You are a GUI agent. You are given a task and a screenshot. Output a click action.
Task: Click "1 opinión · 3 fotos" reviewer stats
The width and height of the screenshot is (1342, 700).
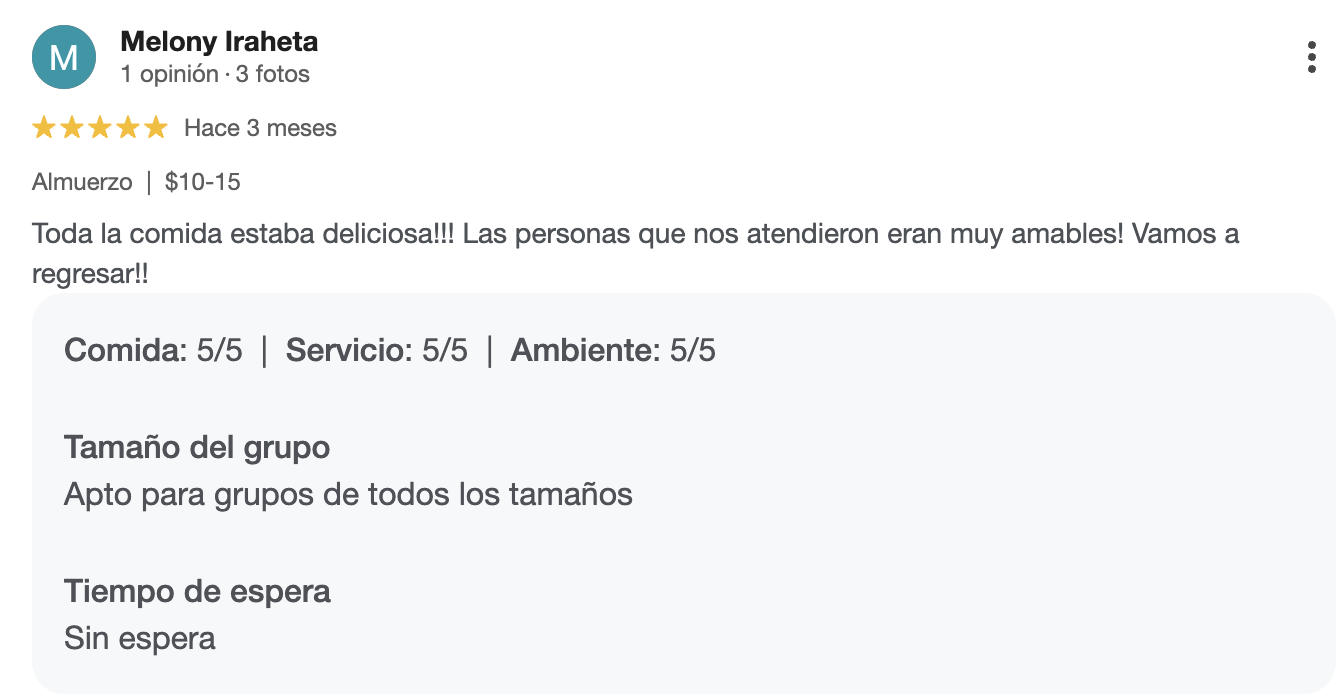[x=215, y=74]
